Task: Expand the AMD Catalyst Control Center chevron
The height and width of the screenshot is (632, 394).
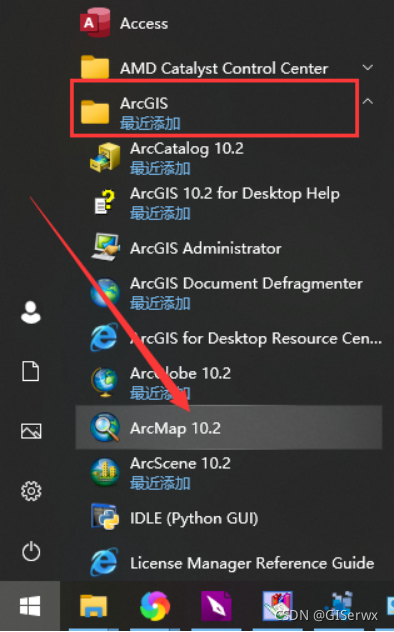Action: (x=367, y=67)
